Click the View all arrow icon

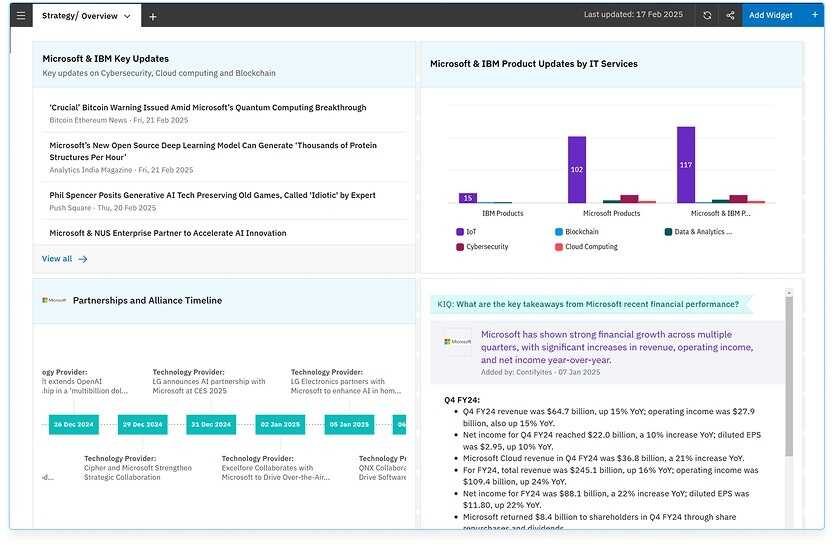pyautogui.click(x=83, y=259)
